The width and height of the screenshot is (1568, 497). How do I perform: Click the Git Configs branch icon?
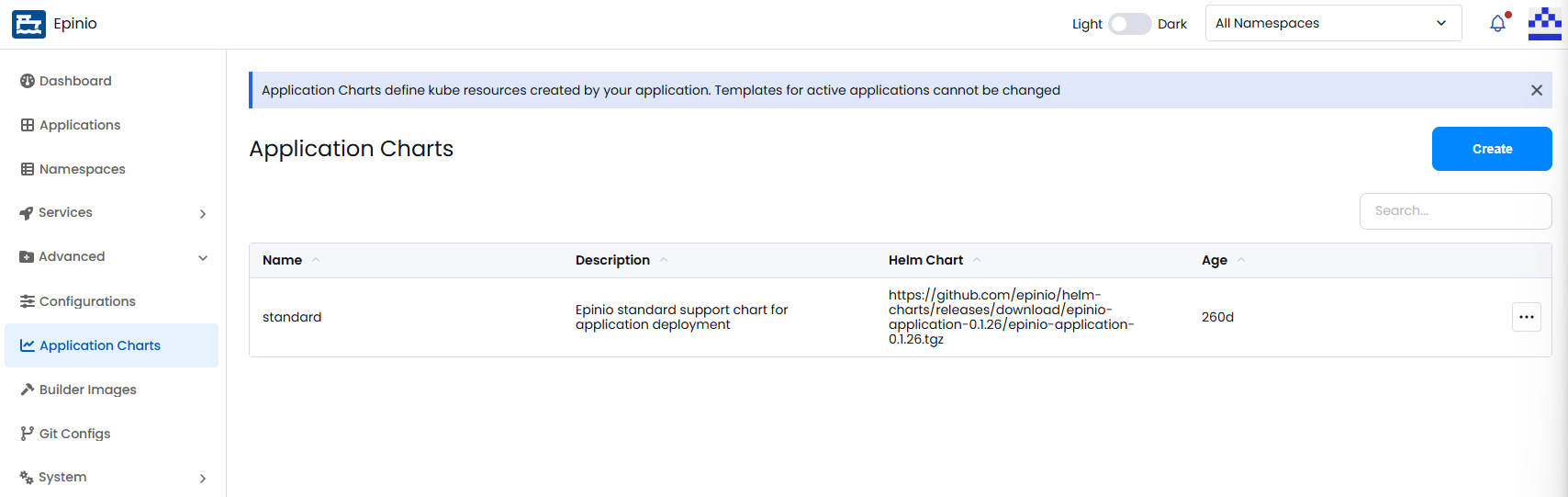coord(28,434)
